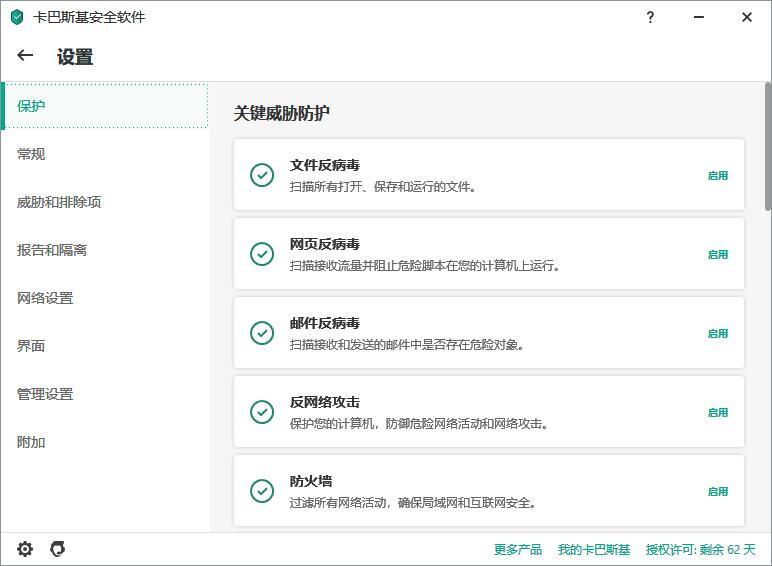
Task: Click the Kaspersky shield logo in title bar
Action: point(17,17)
